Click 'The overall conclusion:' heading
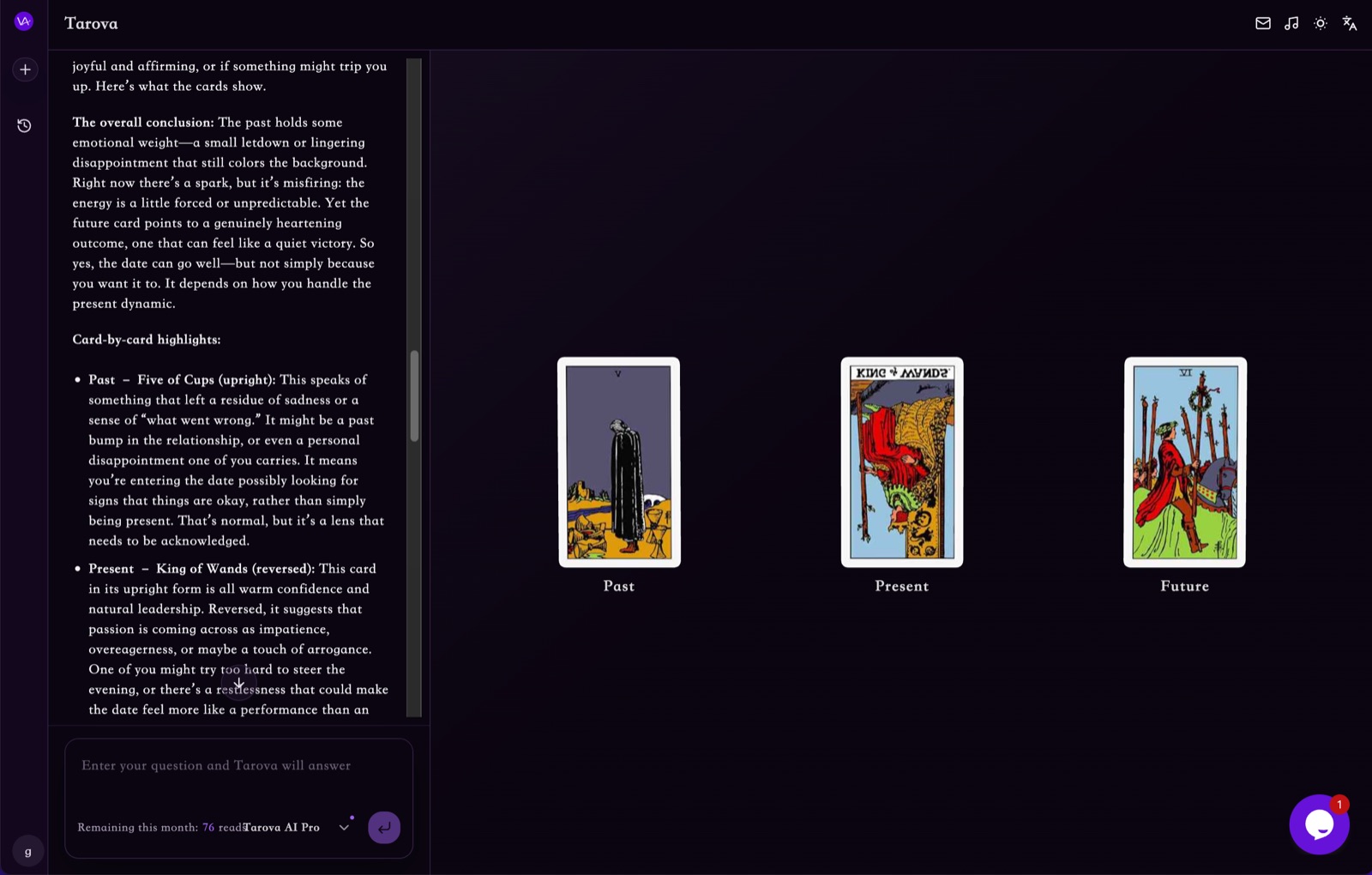Viewport: 1372px width, 875px height. coord(143,123)
